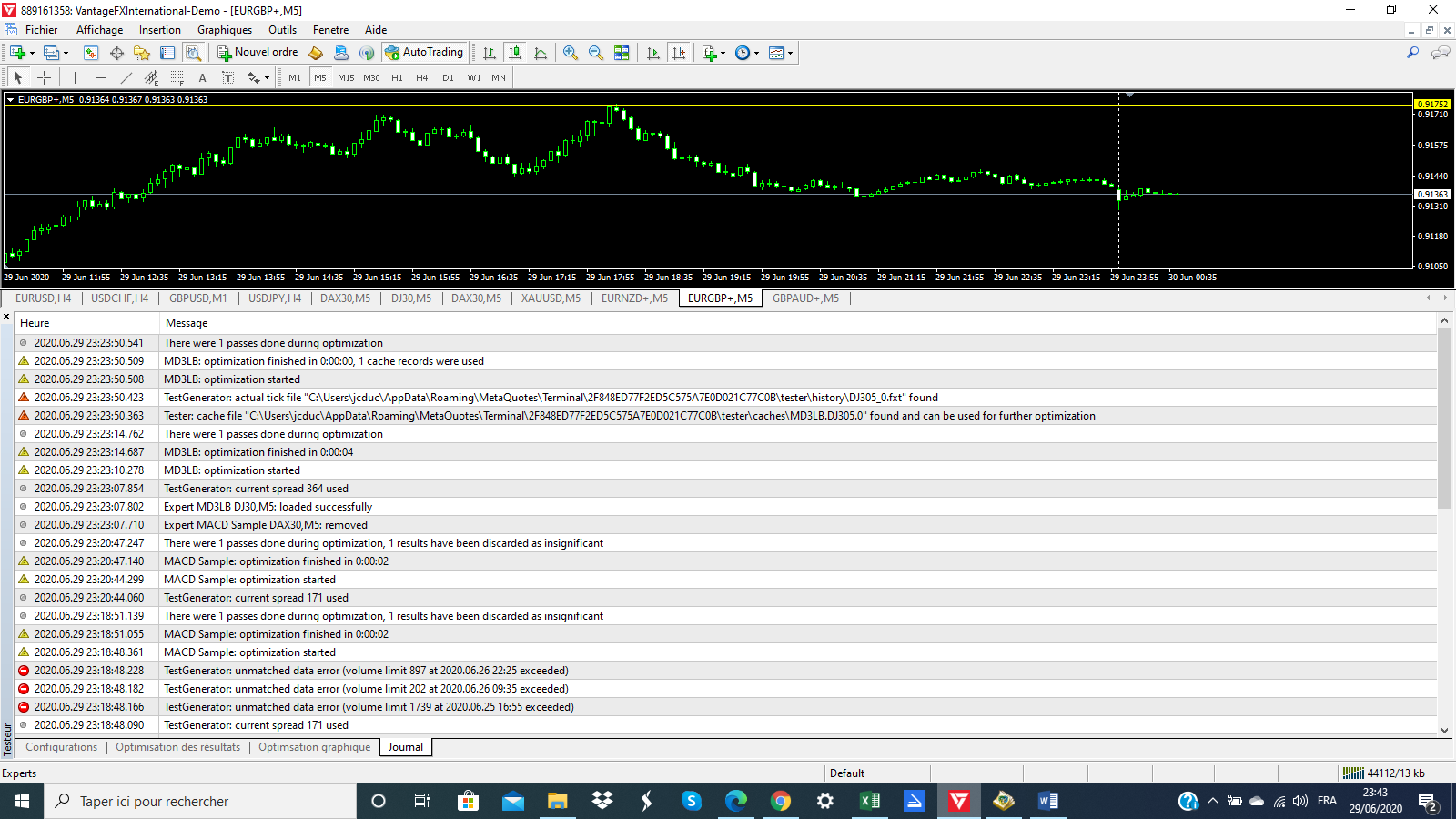Enable candlestick chart mode
Viewport: 1456px width, 819px height.
(x=515, y=53)
